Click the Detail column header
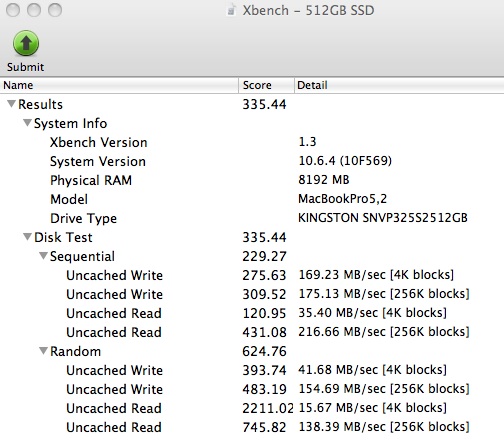 (399, 85)
